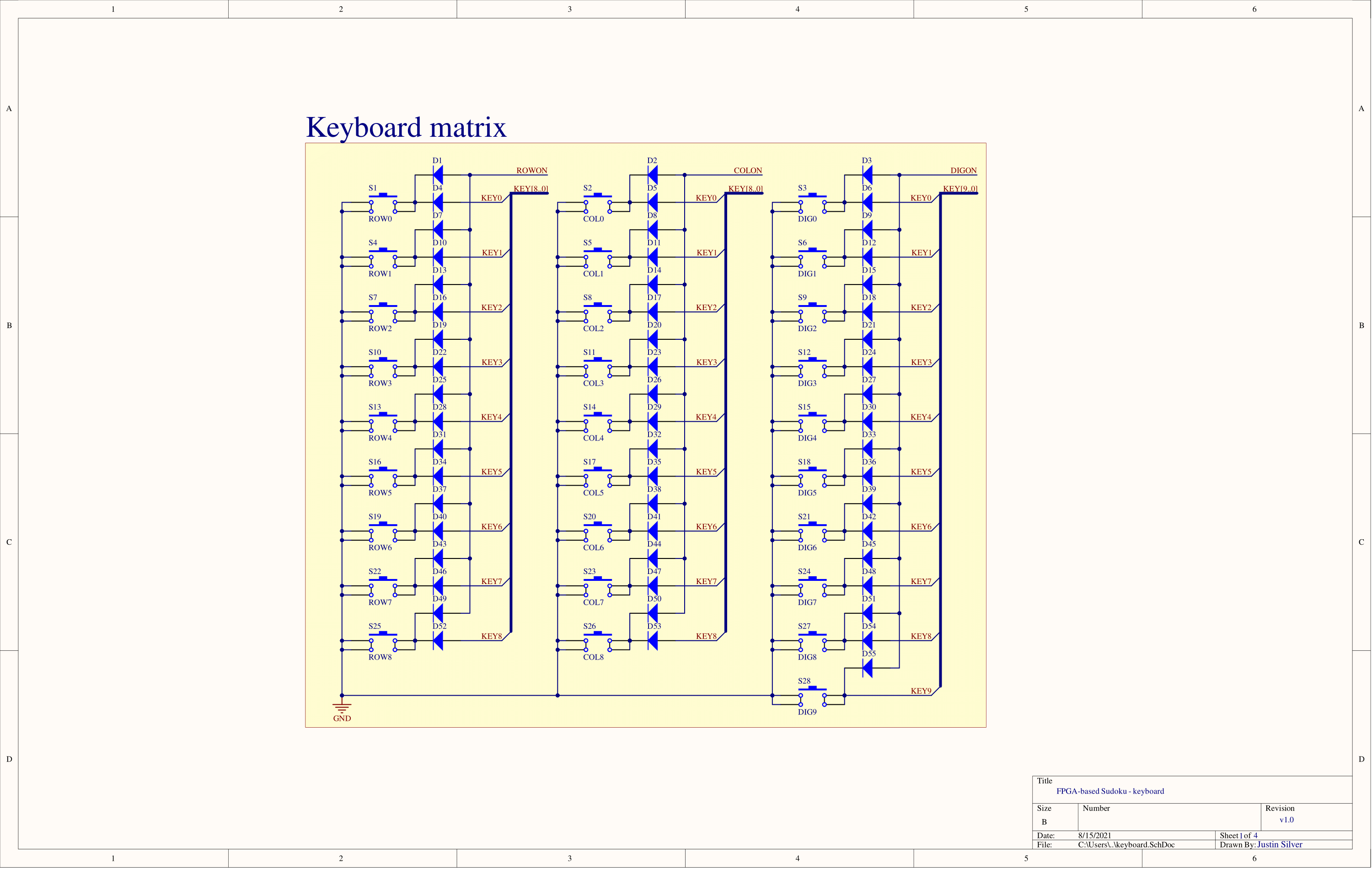The height and width of the screenshot is (869, 1372).
Task: Pick the D52 diode symbol
Action: [438, 640]
